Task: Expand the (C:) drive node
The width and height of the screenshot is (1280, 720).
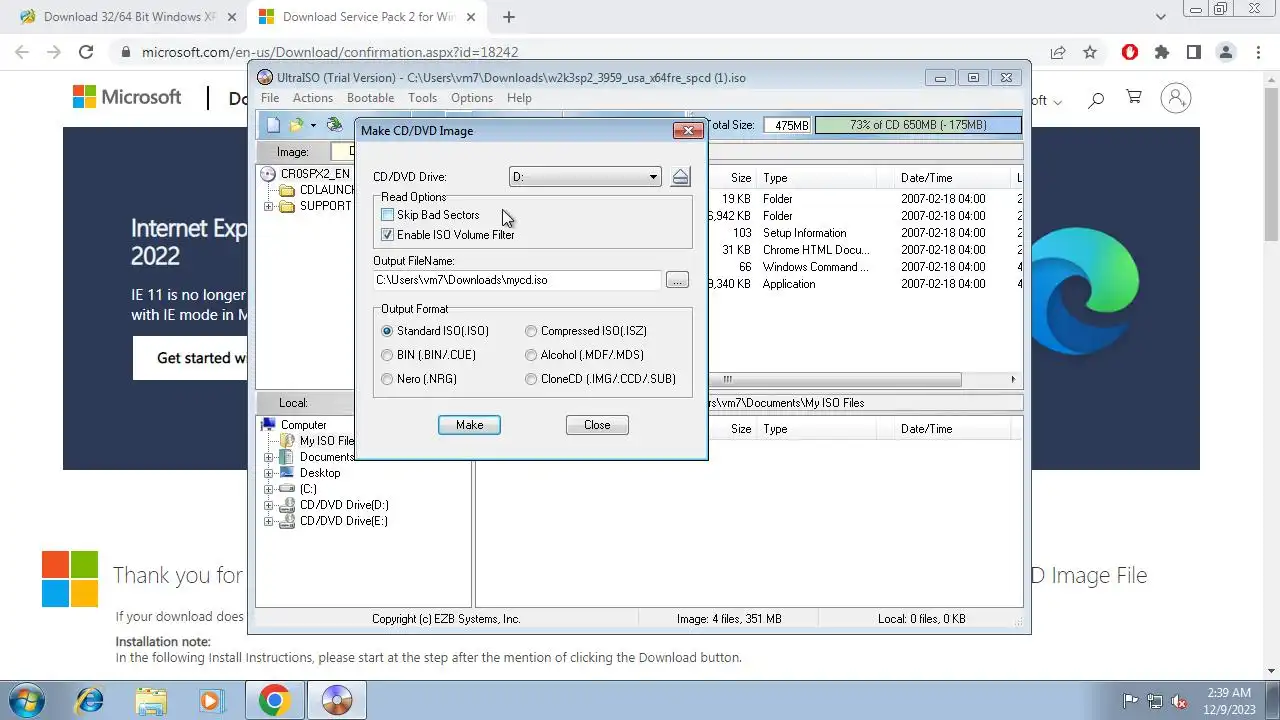Action: pos(268,489)
